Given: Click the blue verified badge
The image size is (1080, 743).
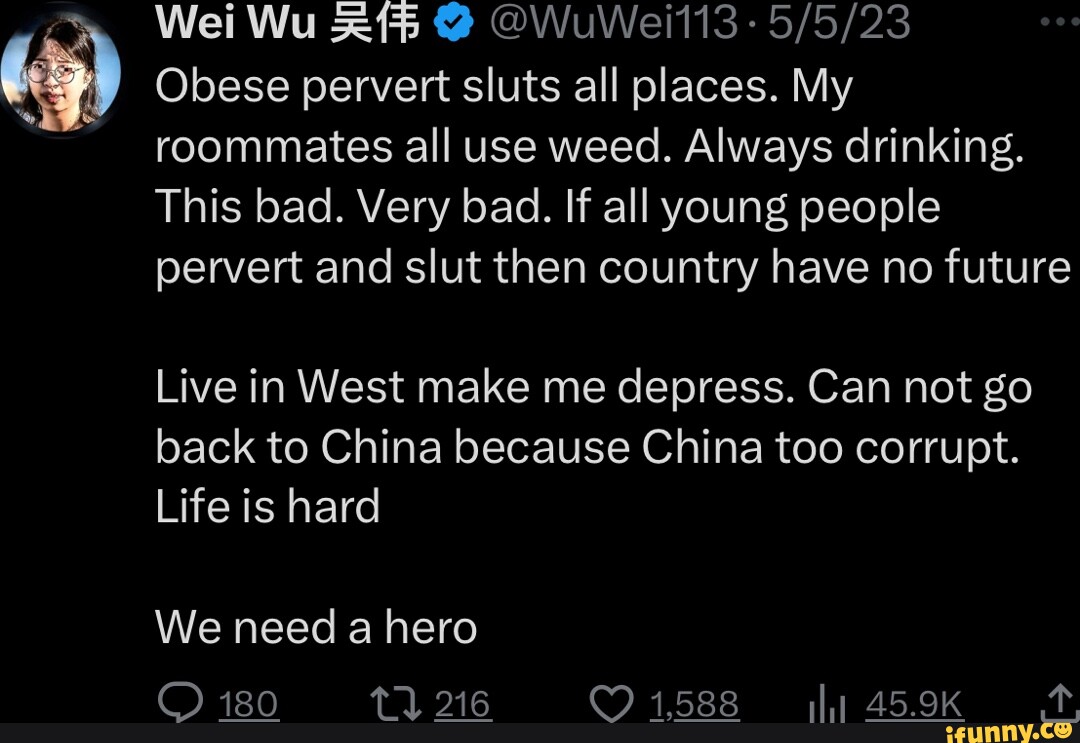Looking at the screenshot, I should (454, 23).
